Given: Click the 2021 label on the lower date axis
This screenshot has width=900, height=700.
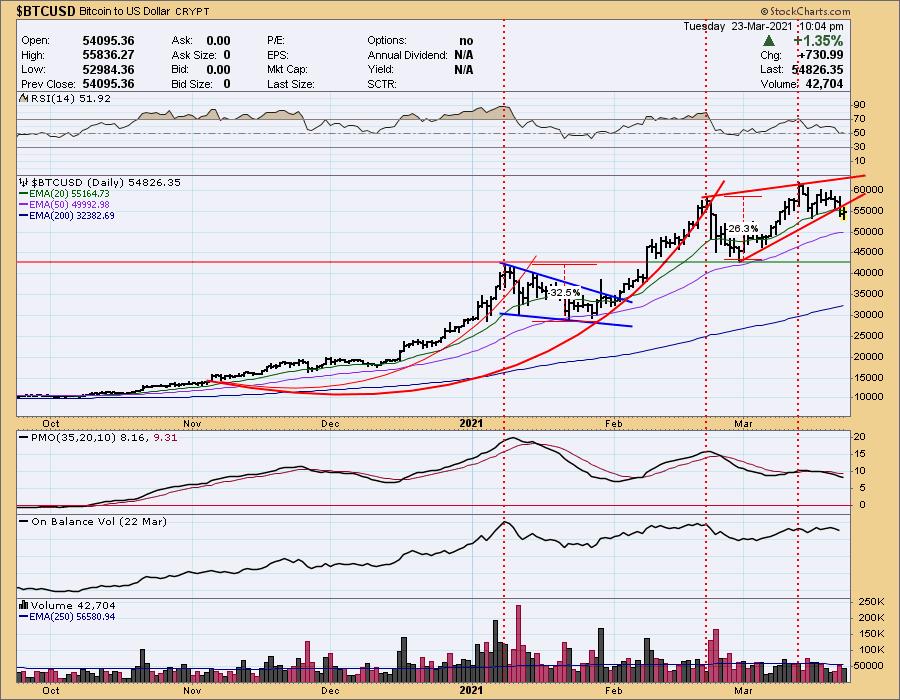Looking at the screenshot, I should 471,690.
